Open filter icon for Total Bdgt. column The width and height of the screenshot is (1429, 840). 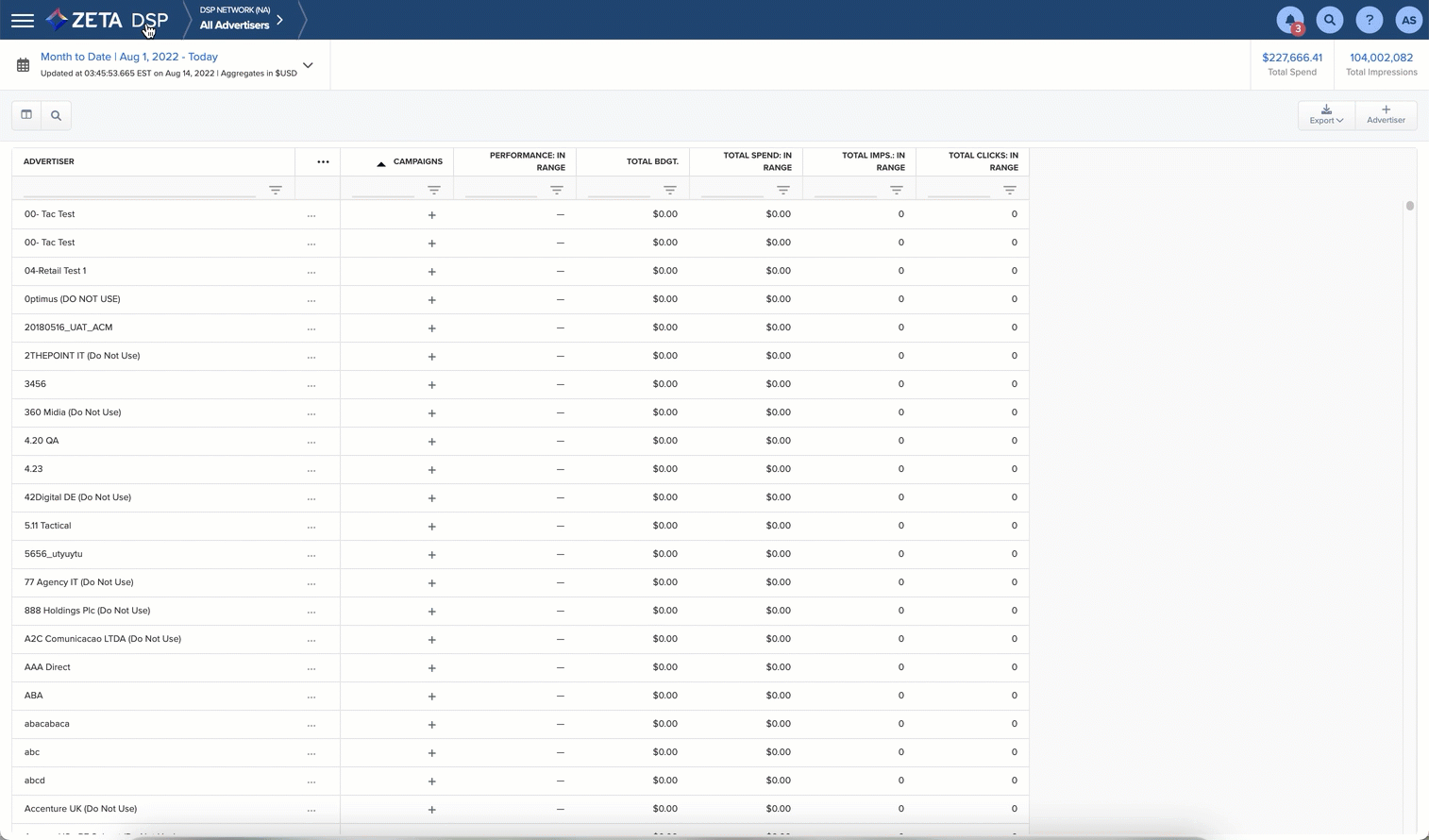pos(670,190)
